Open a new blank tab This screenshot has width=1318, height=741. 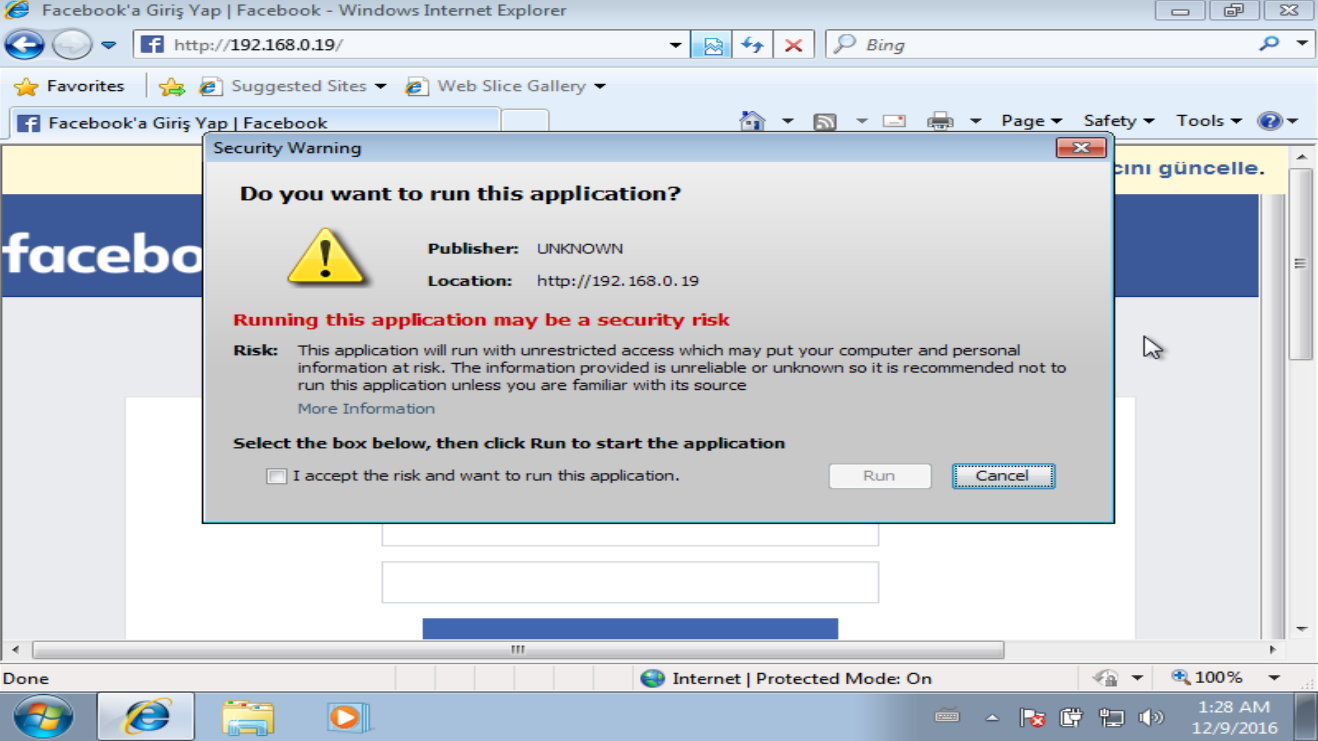click(524, 123)
